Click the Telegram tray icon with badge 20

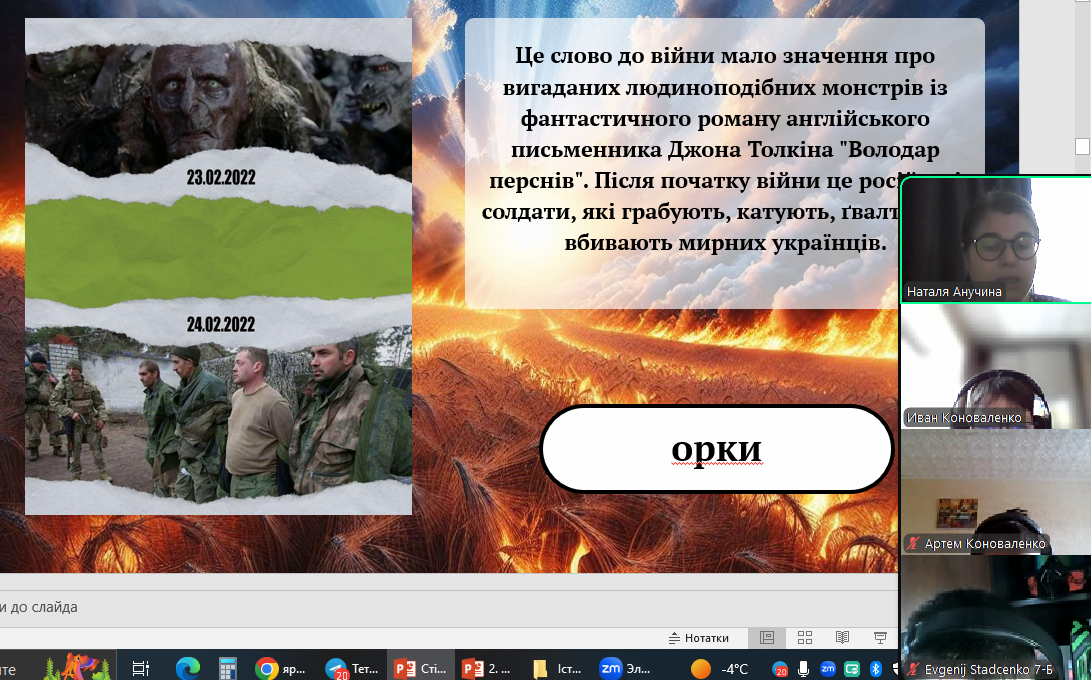coord(780,670)
